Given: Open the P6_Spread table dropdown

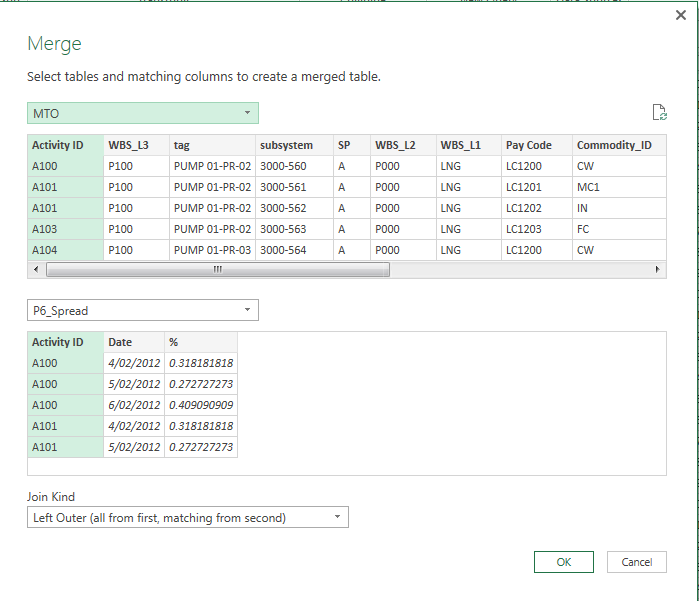Looking at the screenshot, I should click(x=142, y=311).
